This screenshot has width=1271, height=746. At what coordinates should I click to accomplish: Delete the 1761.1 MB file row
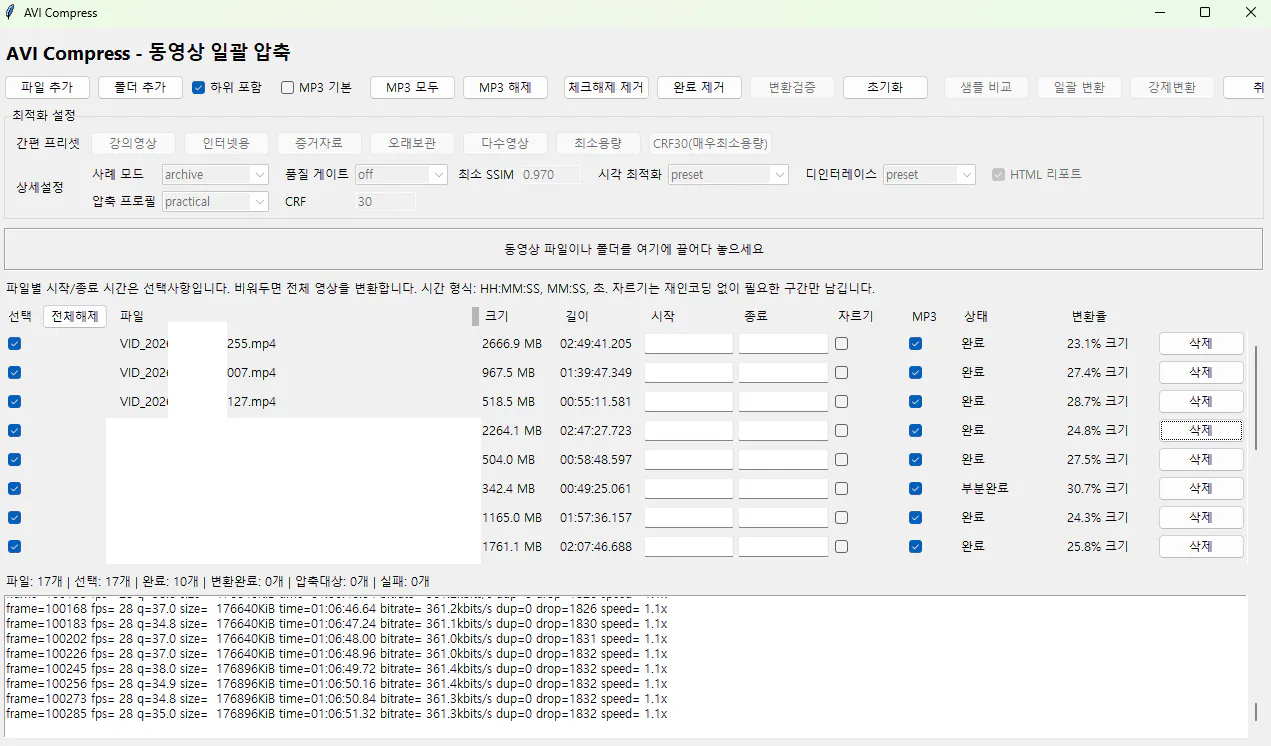(x=1201, y=547)
